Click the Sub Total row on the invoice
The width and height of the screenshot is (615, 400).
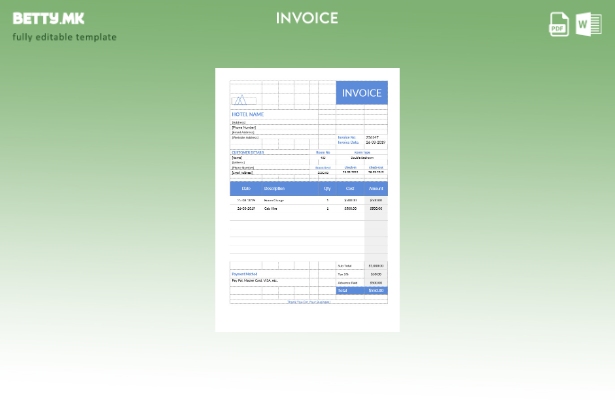(361, 266)
